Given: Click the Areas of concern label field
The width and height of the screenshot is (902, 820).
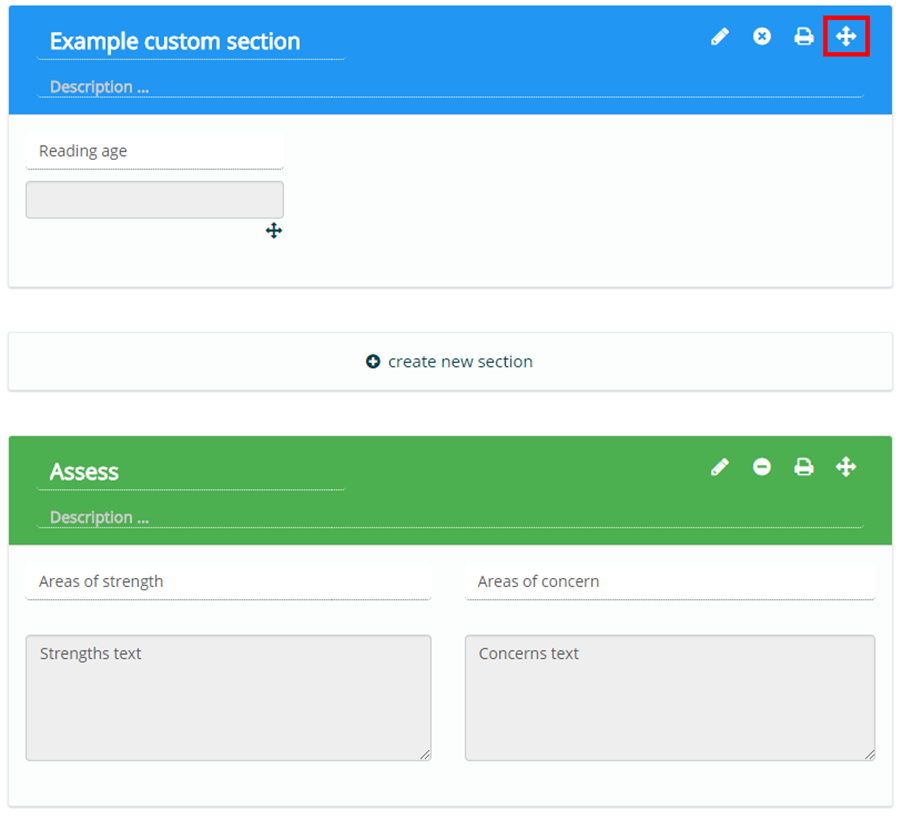Looking at the screenshot, I should click(669, 581).
